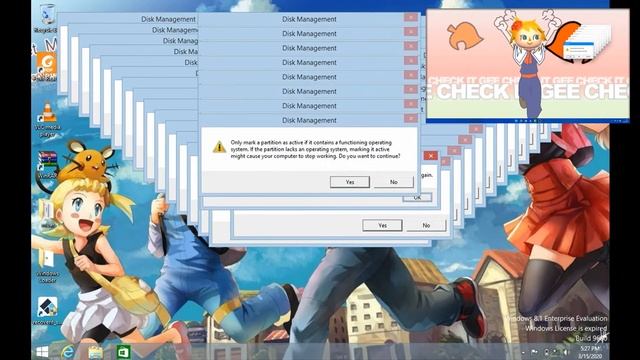This screenshot has height=360, width=640.
Task: Open the Windows Store taskbar icon
Action: [x=123, y=352]
